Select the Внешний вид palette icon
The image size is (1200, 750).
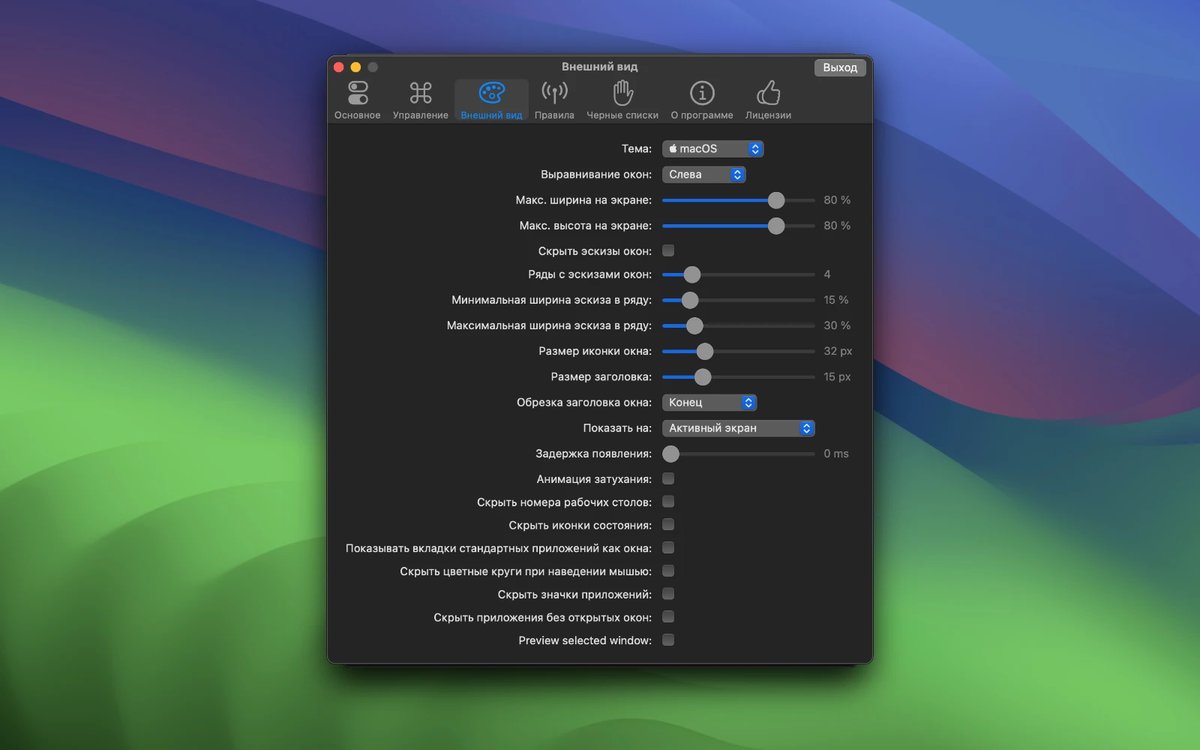[x=491, y=94]
